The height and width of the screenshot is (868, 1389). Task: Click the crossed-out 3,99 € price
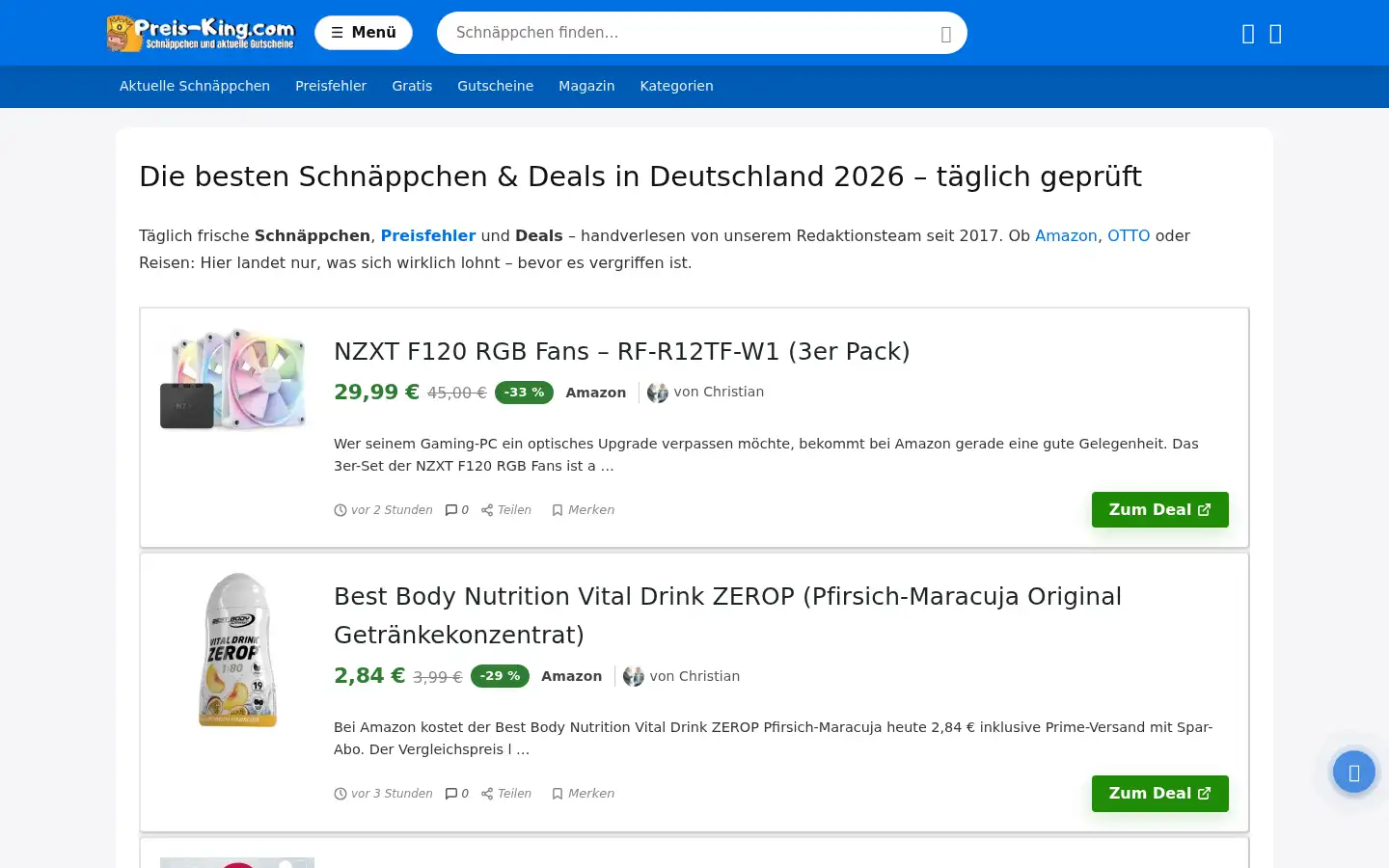[438, 677]
